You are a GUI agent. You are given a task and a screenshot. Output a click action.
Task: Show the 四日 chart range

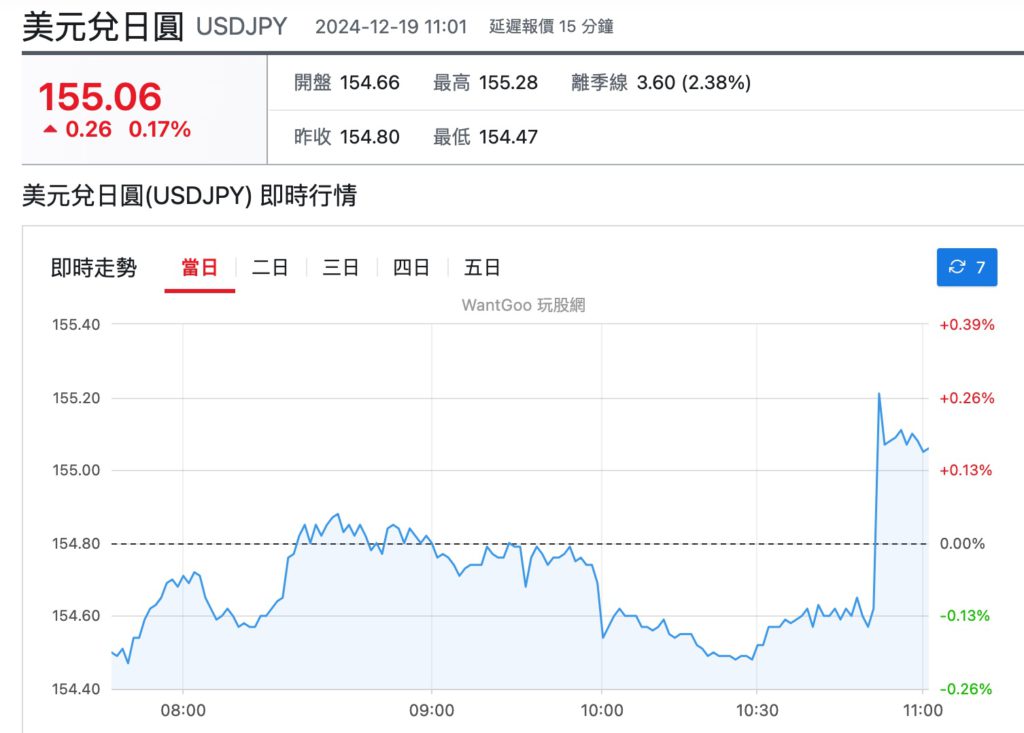[x=411, y=268]
